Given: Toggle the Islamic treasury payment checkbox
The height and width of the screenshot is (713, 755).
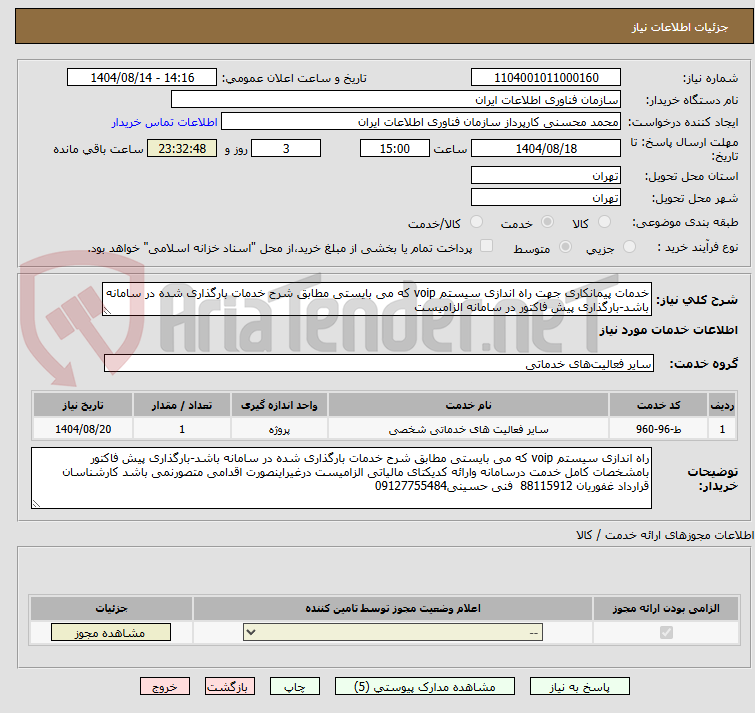Looking at the screenshot, I should [x=487, y=246].
